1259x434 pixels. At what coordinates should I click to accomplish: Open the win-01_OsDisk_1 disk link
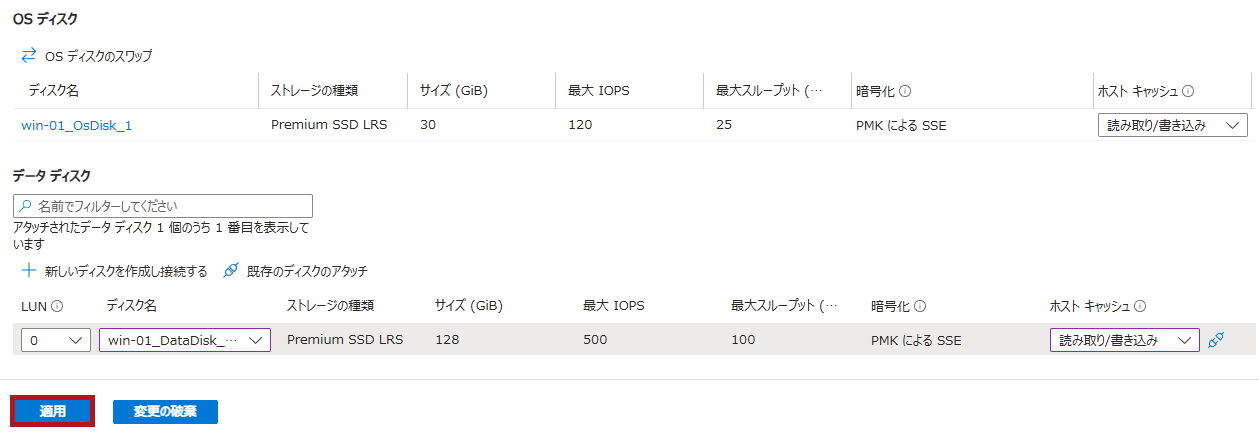77,125
